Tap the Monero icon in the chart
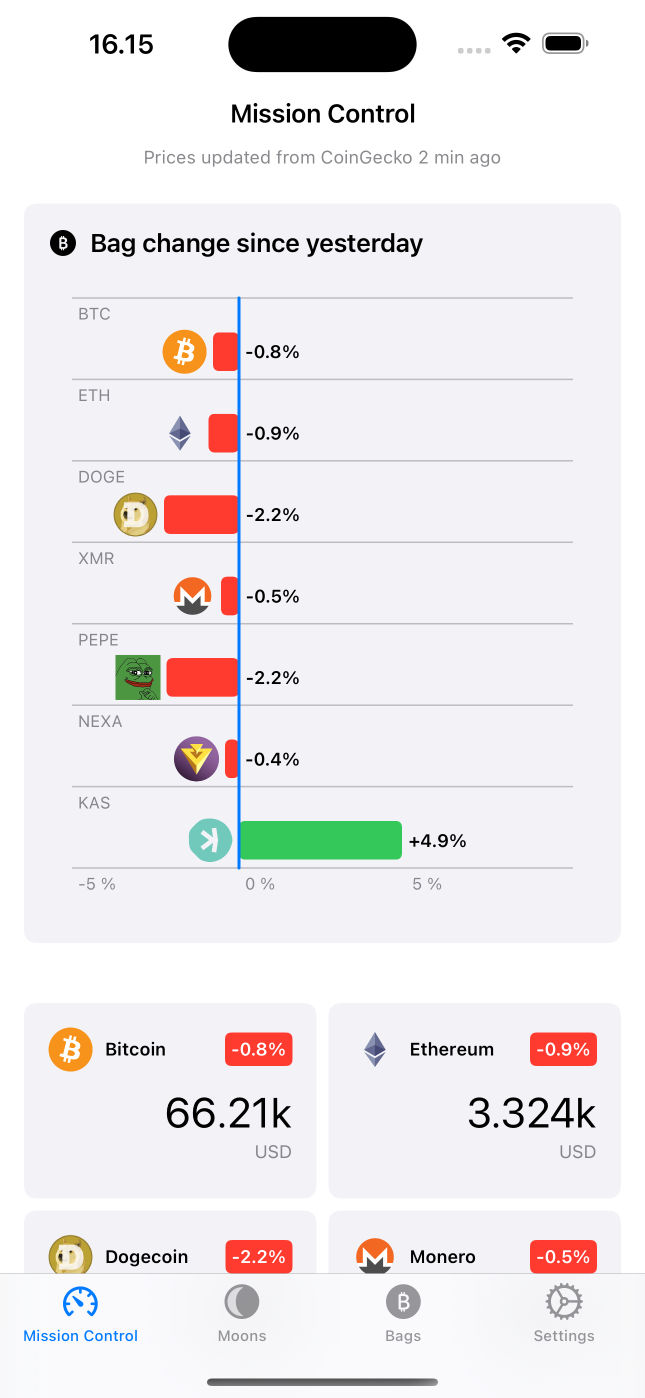The height and width of the screenshot is (1398, 645). point(193,596)
